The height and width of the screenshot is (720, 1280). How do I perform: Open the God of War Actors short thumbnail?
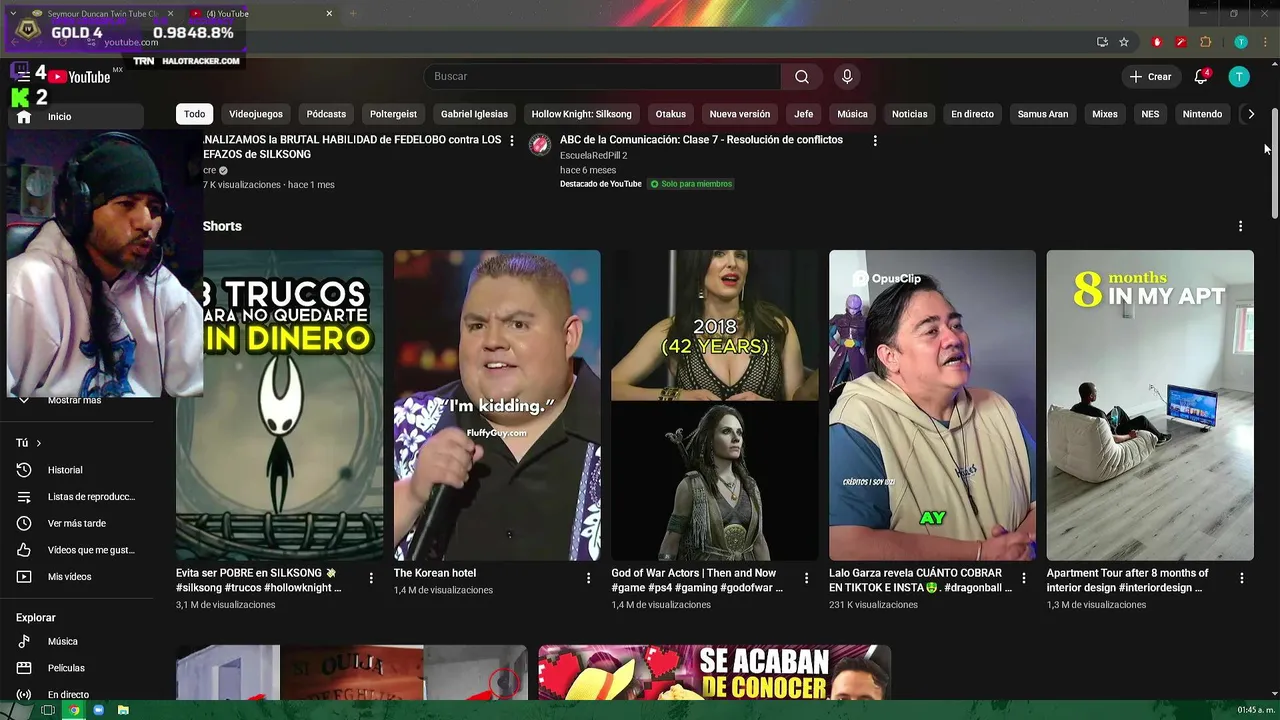[715, 405]
